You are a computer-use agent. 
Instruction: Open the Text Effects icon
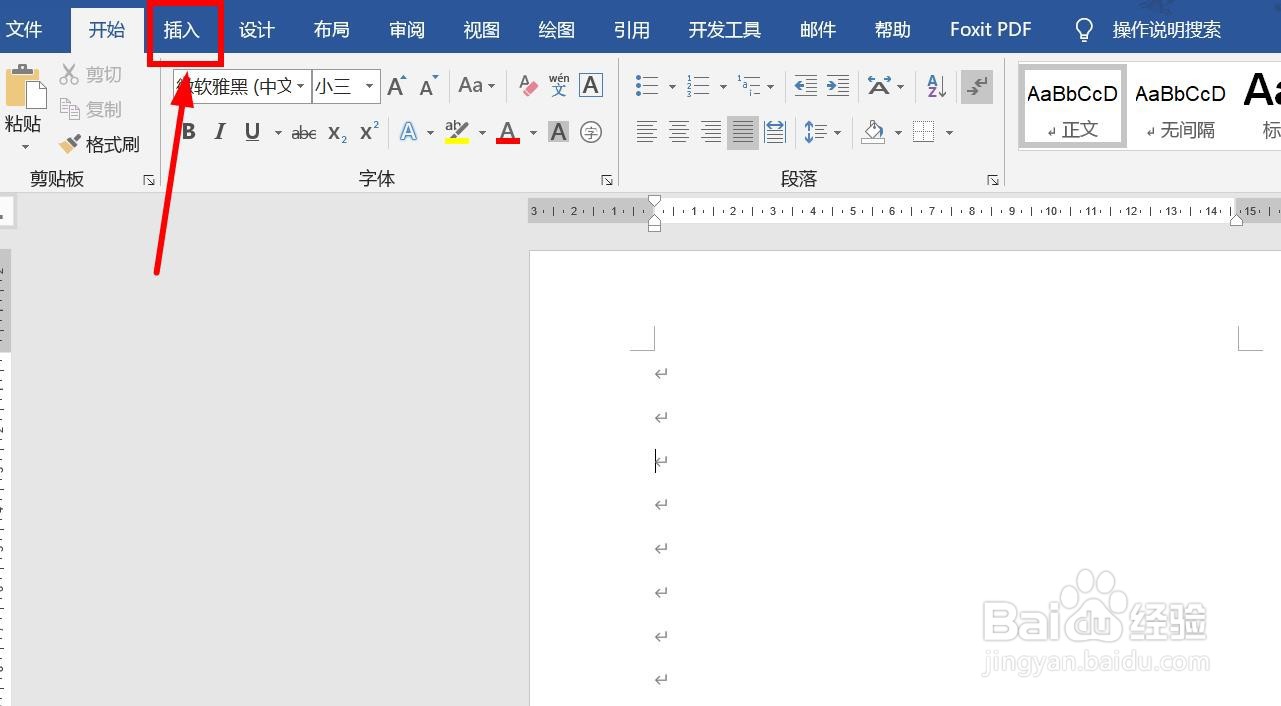click(409, 131)
